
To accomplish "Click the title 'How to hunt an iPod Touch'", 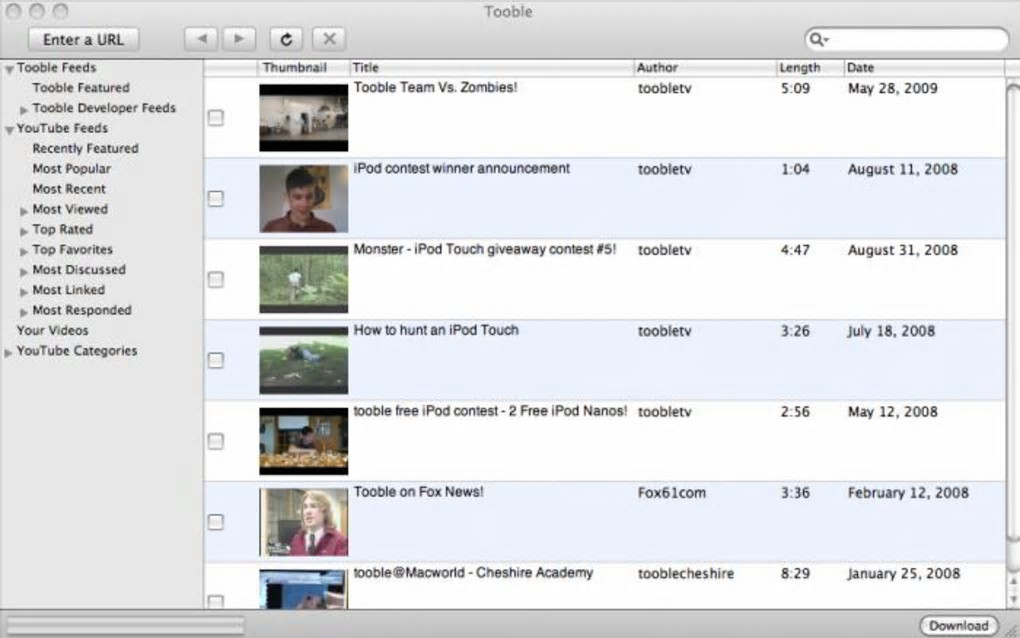I will pos(436,330).
